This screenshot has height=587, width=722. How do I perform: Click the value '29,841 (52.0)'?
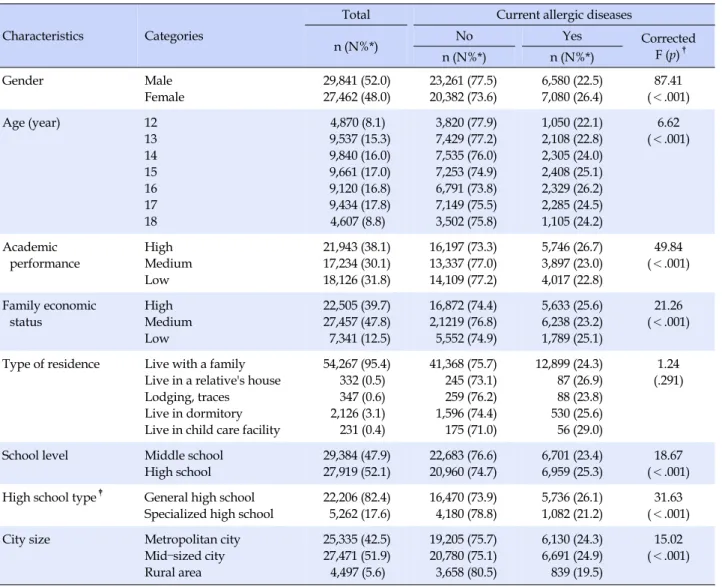click(x=356, y=81)
